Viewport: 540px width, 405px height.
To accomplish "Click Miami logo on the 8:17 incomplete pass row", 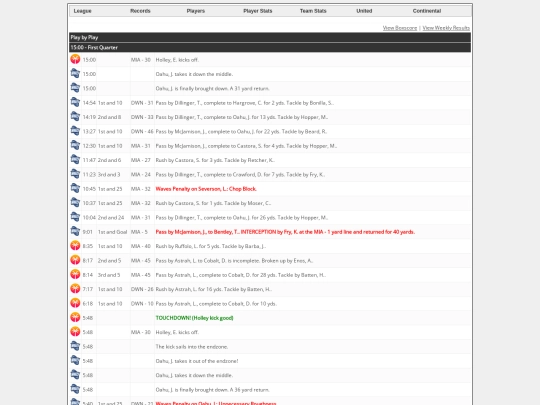I will pyautogui.click(x=75, y=260).
